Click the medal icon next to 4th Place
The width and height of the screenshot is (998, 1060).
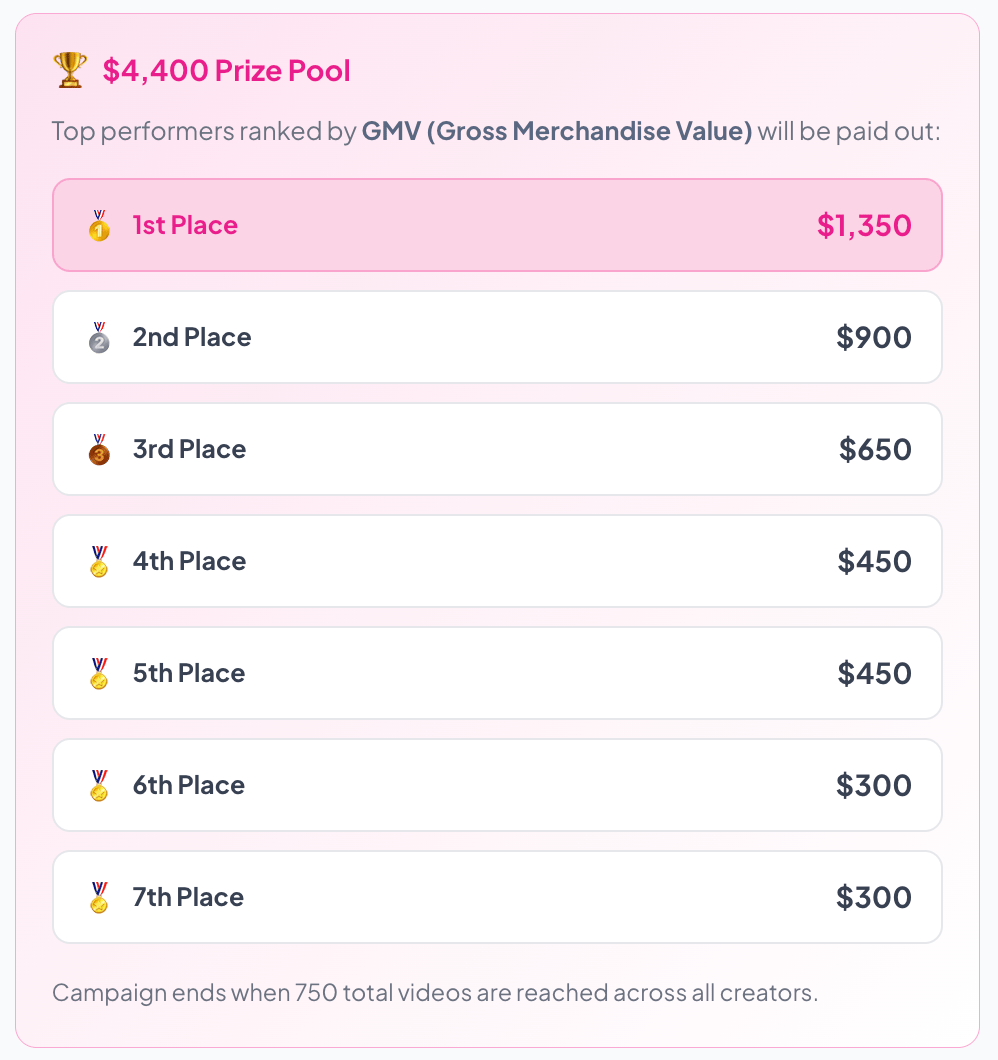[x=99, y=562]
